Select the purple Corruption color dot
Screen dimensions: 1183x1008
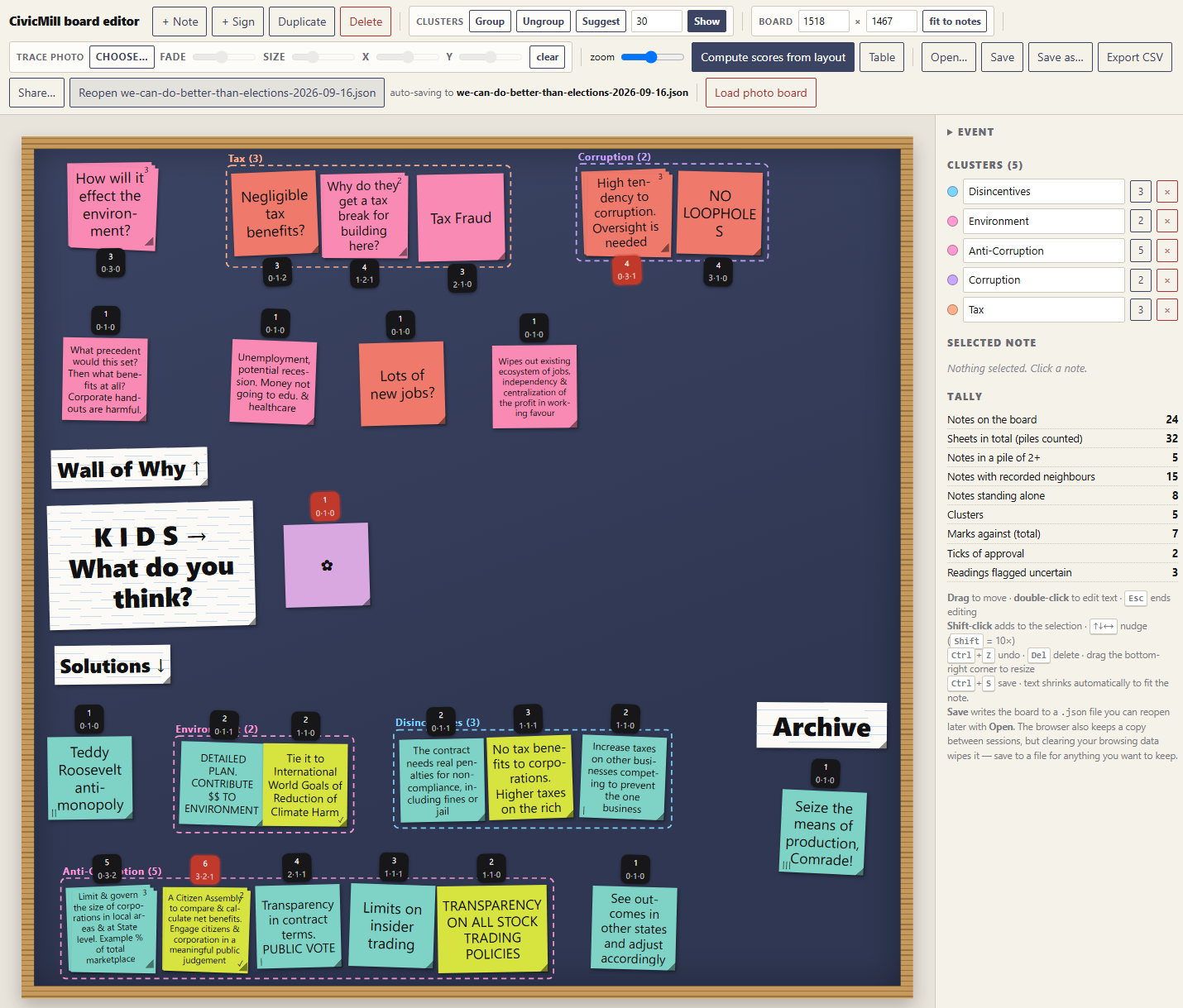coord(952,280)
